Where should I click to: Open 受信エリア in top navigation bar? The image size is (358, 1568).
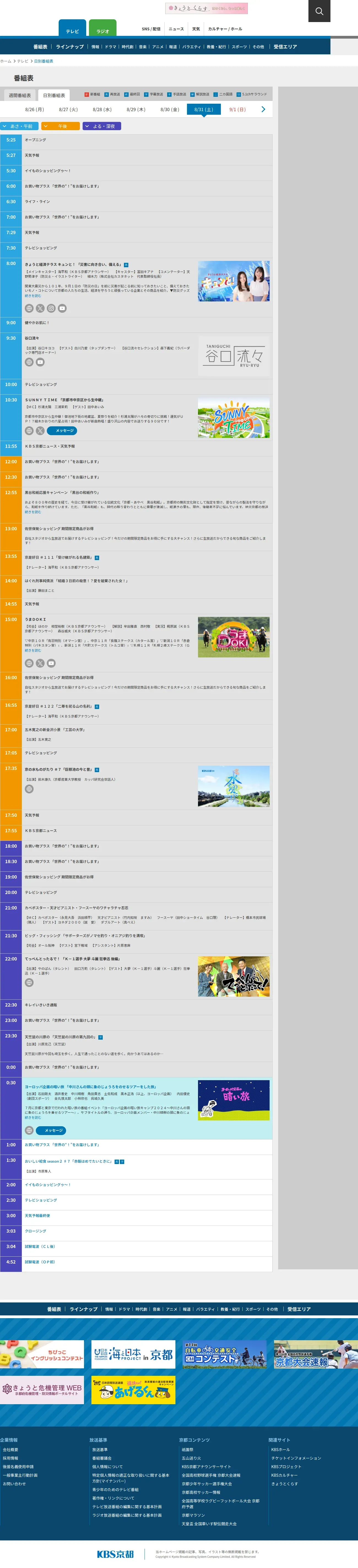point(285,47)
